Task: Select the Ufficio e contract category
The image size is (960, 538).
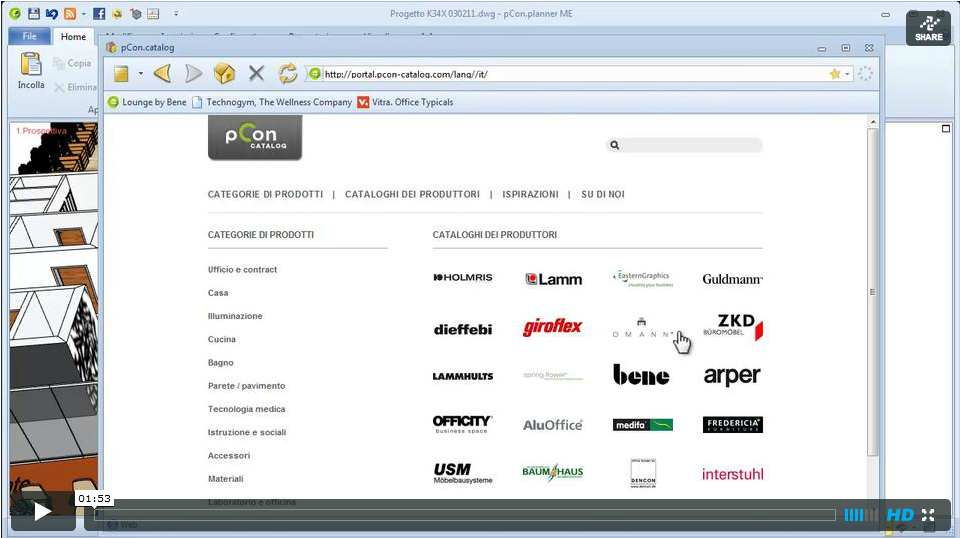Action: (x=242, y=269)
